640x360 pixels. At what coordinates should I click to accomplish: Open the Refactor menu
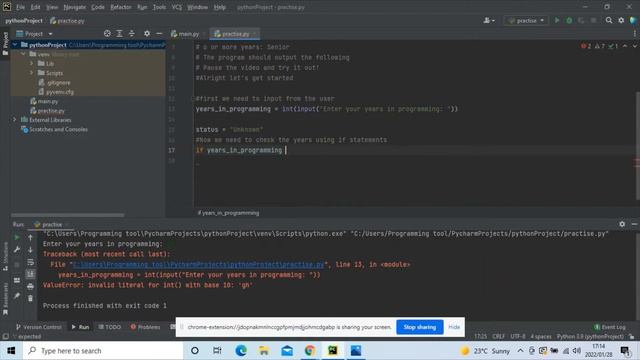(121, 7)
